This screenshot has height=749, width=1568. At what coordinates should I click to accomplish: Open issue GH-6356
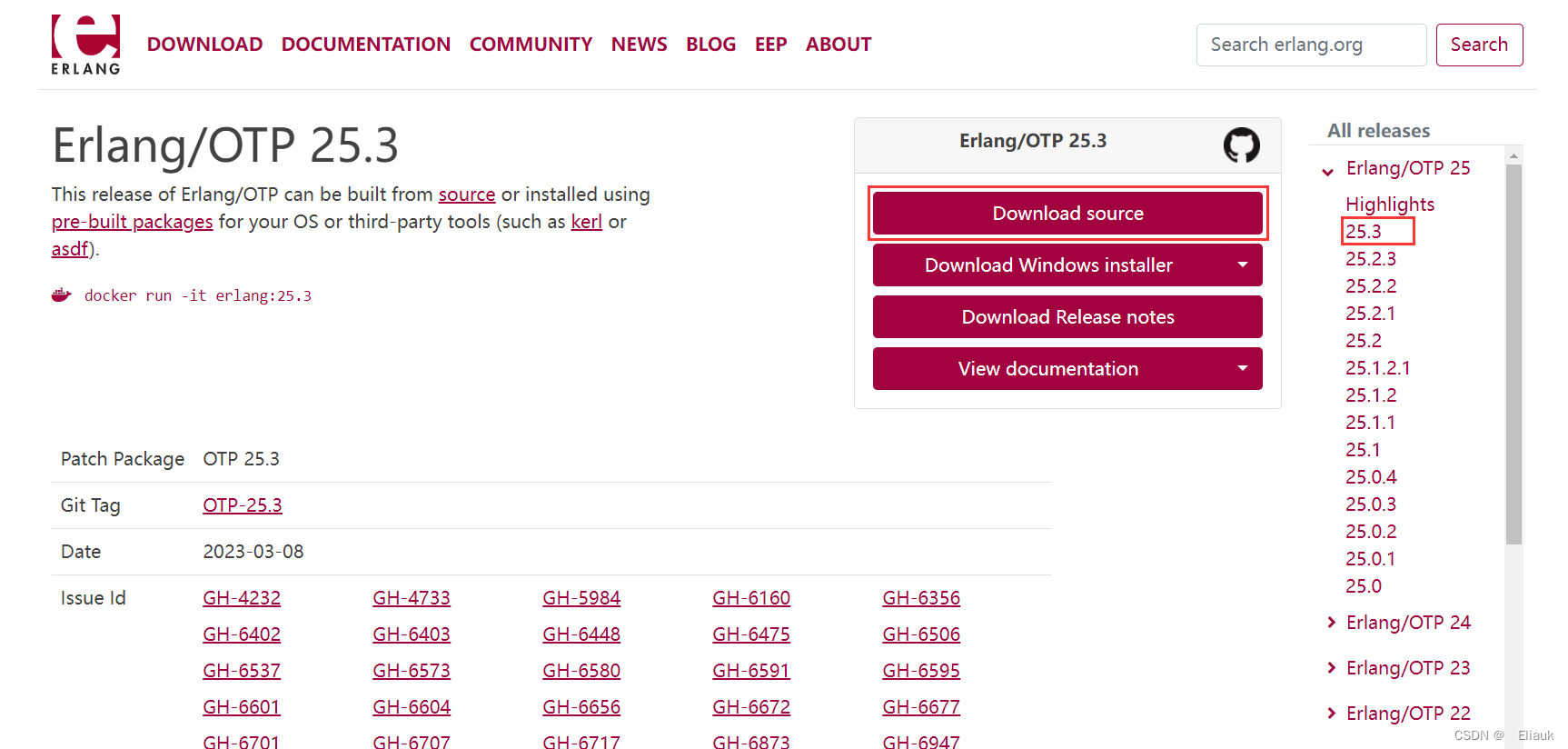921,598
